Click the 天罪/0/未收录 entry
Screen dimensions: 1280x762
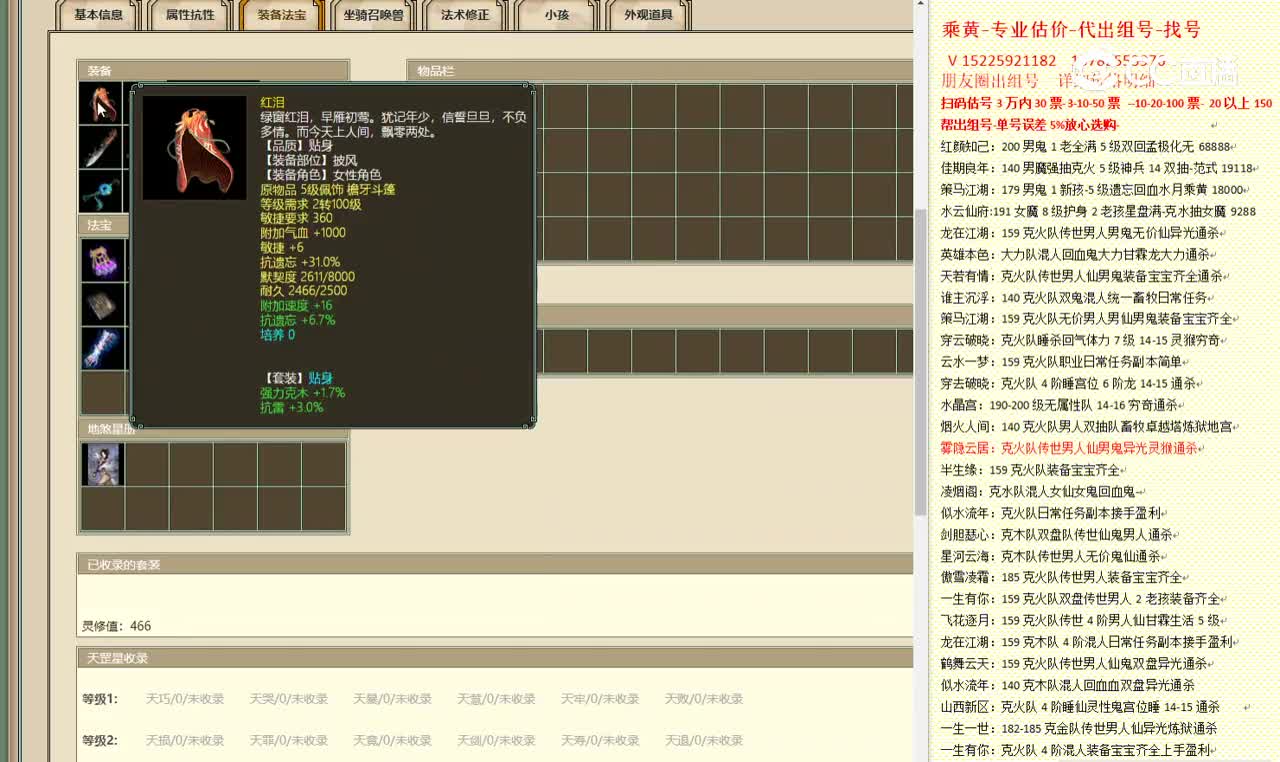pos(289,741)
